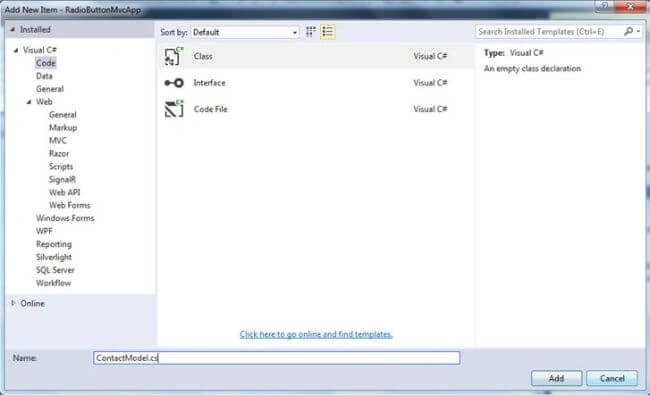Viewport: 650px width, 395px height.
Task: Close the Add New Item dialog
Action: [x=631, y=6]
